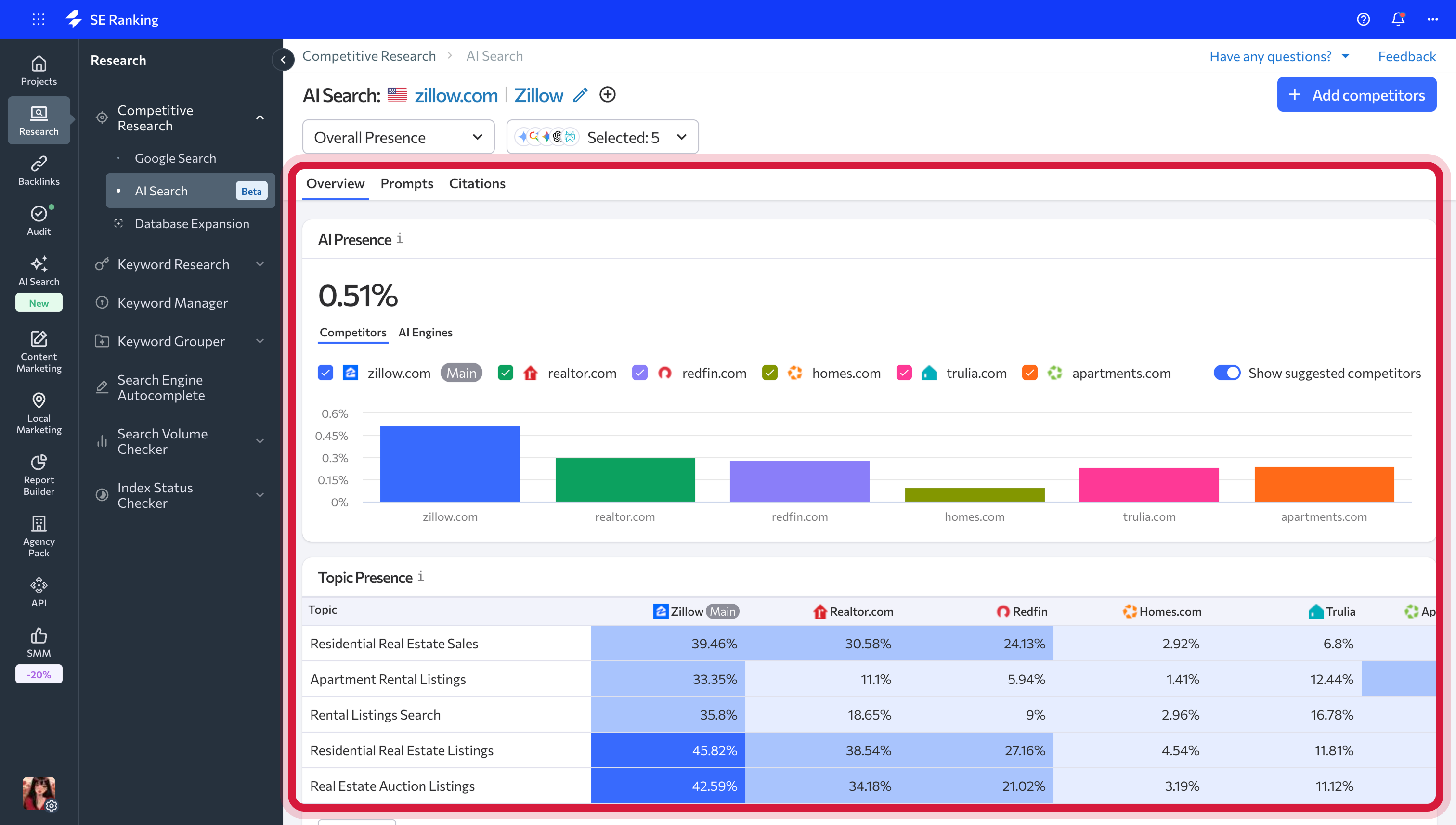This screenshot has height=825, width=1456.
Task: Click the Search Engine Autocomplete icon
Action: pyautogui.click(x=102, y=387)
